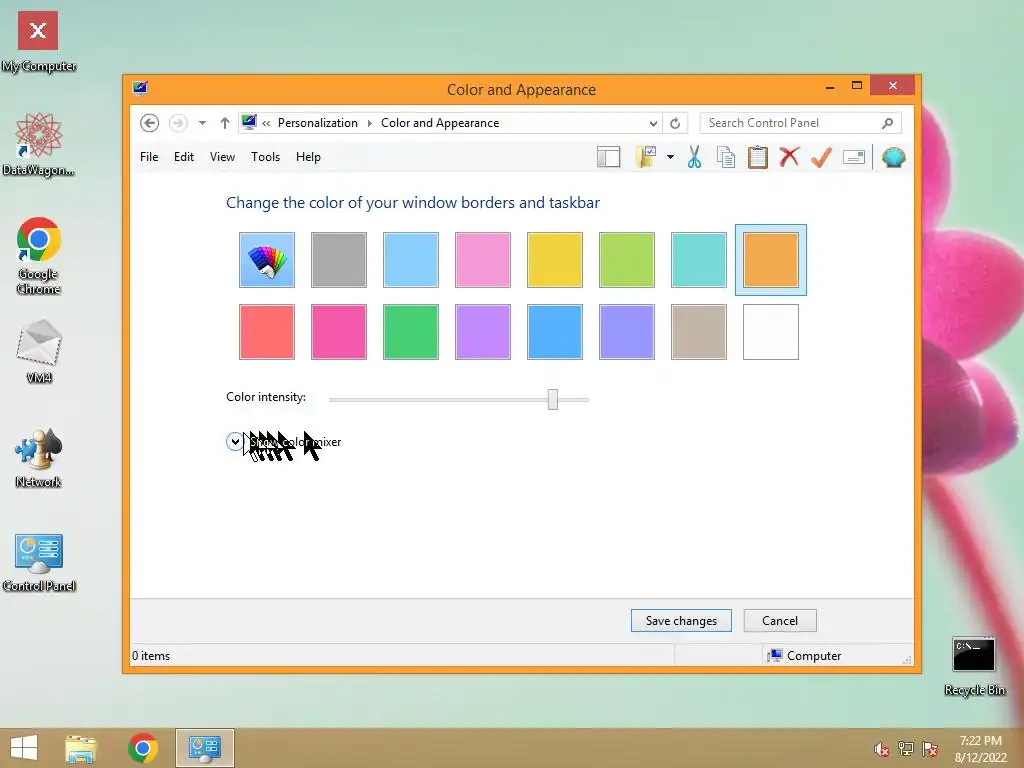Viewport: 1024px width, 768px height.
Task: Open the Windows Start button
Action: pos(24,748)
